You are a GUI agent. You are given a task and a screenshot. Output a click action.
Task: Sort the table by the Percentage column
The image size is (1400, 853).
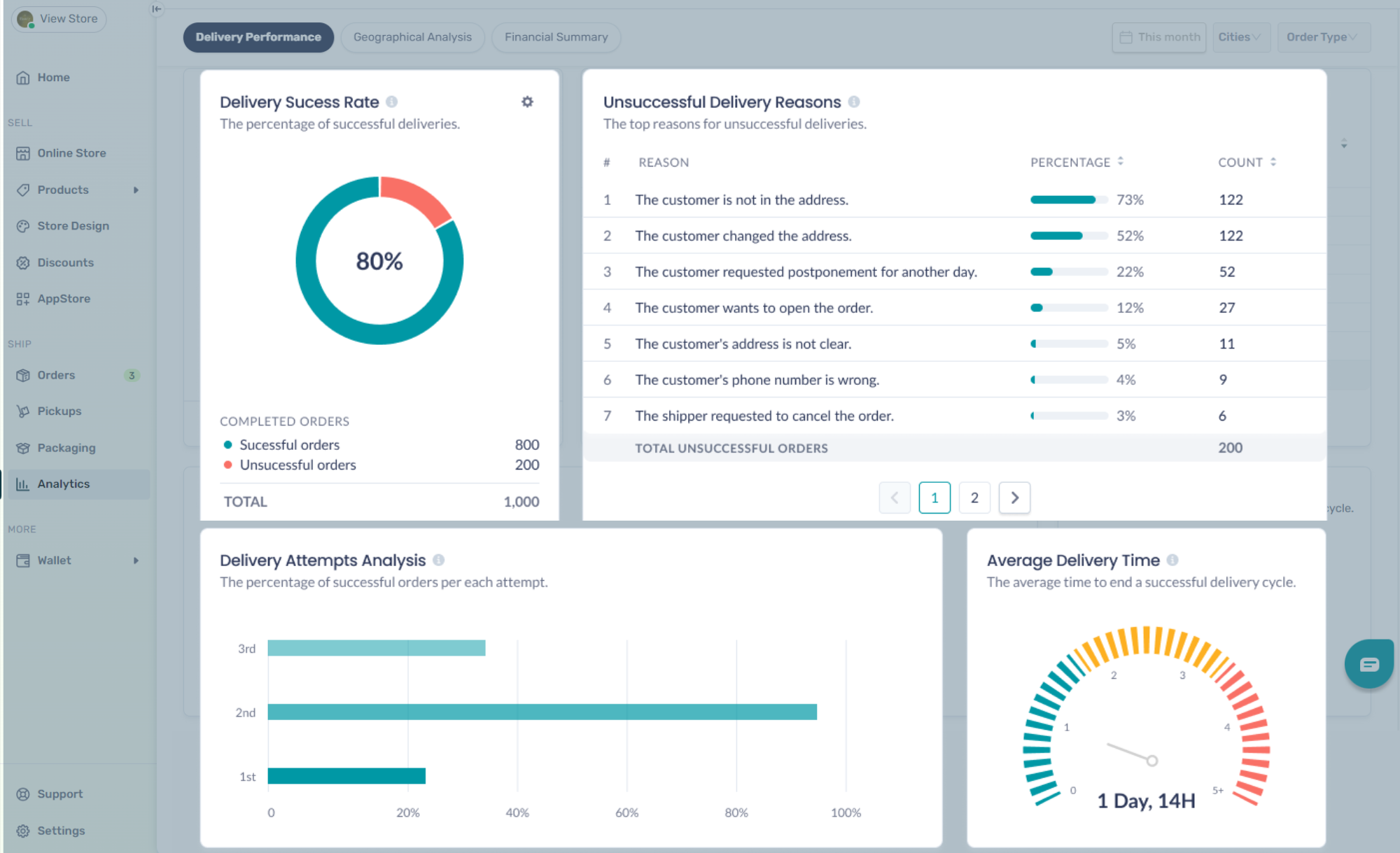[1121, 162]
